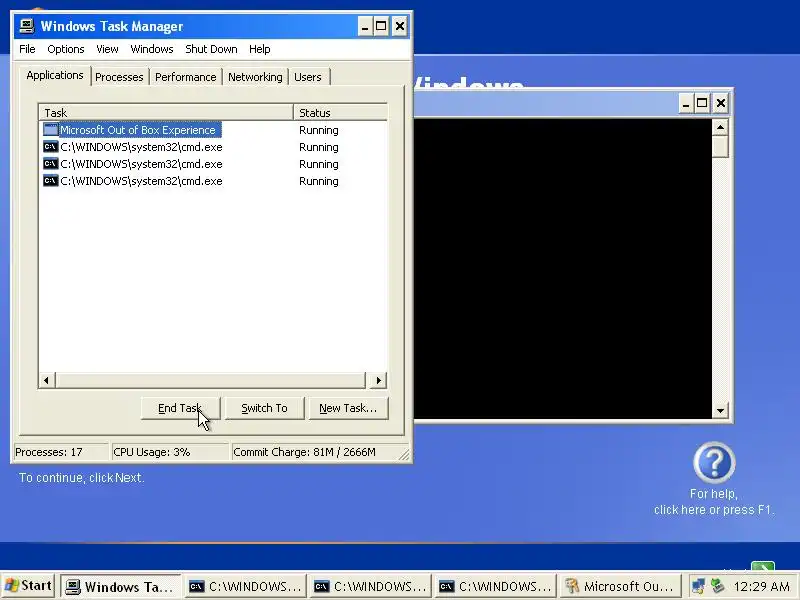The image size is (800, 600).
Task: Open the View menu
Action: click(x=107, y=49)
